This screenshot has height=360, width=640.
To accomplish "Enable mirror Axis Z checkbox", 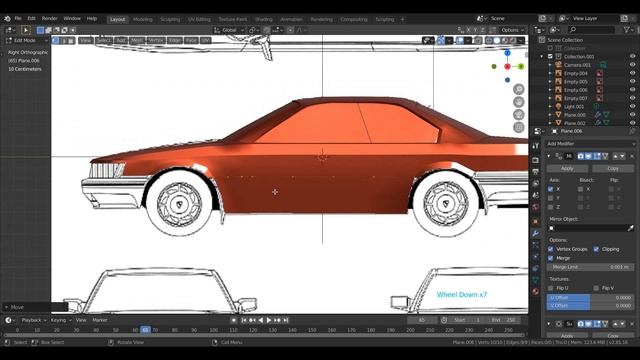I will coord(551,207).
